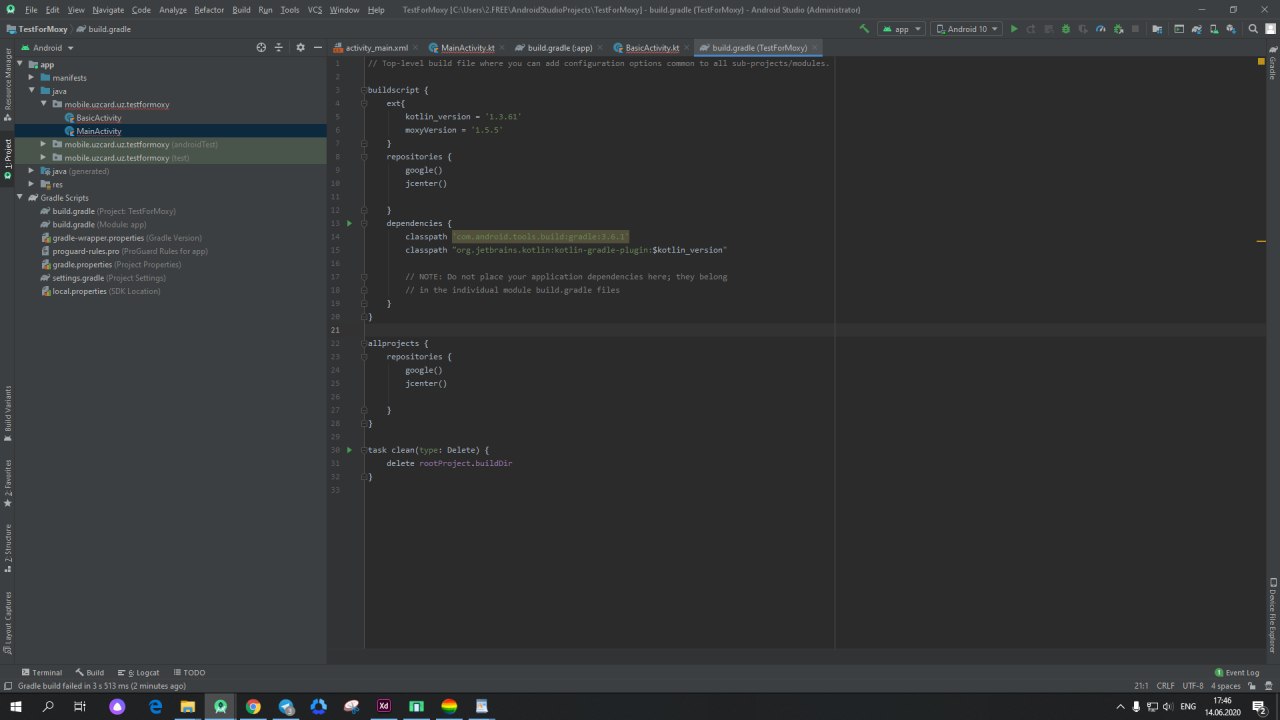Toggle the Gradle tool window

click(1272, 62)
